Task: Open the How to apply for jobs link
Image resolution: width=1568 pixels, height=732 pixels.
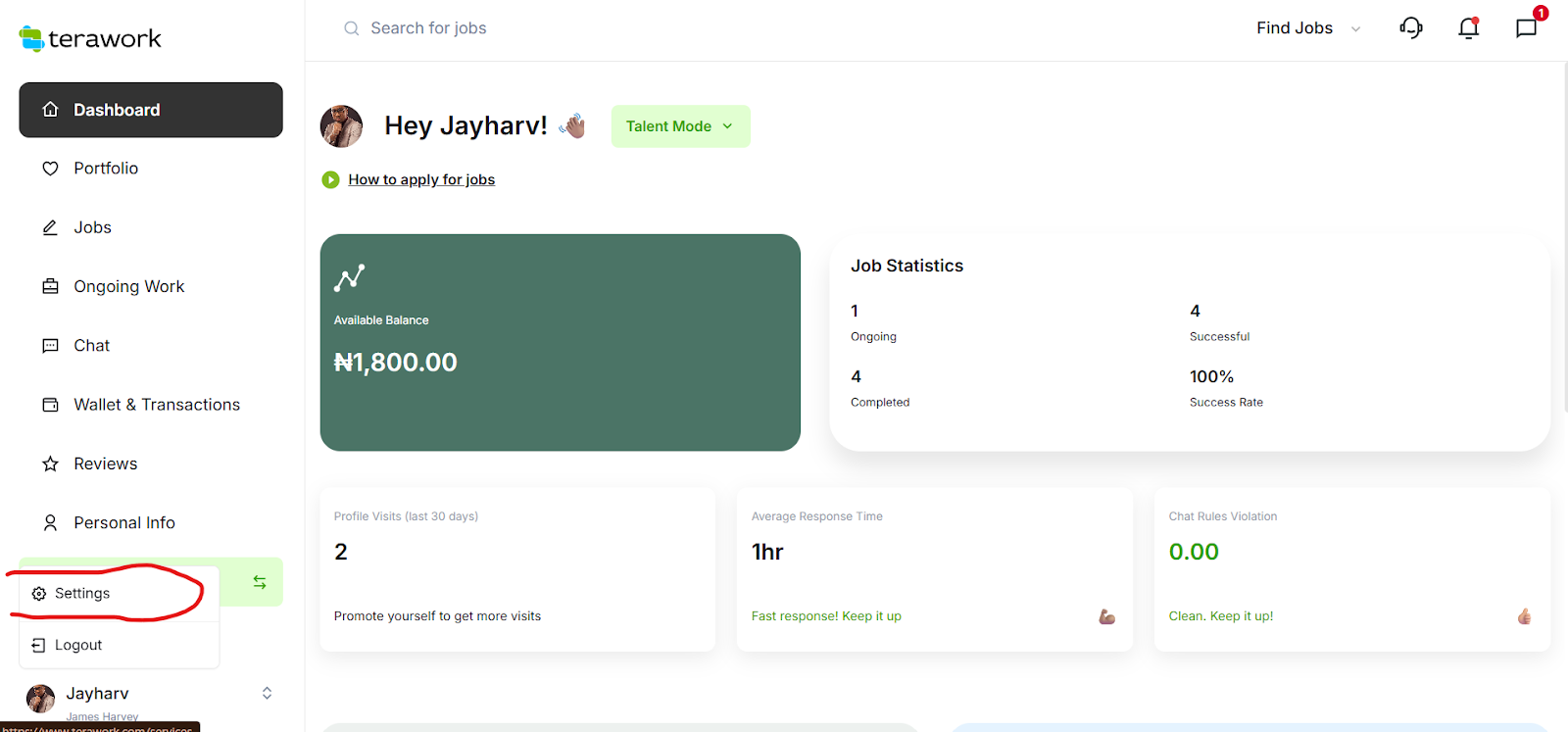Action: (x=421, y=179)
